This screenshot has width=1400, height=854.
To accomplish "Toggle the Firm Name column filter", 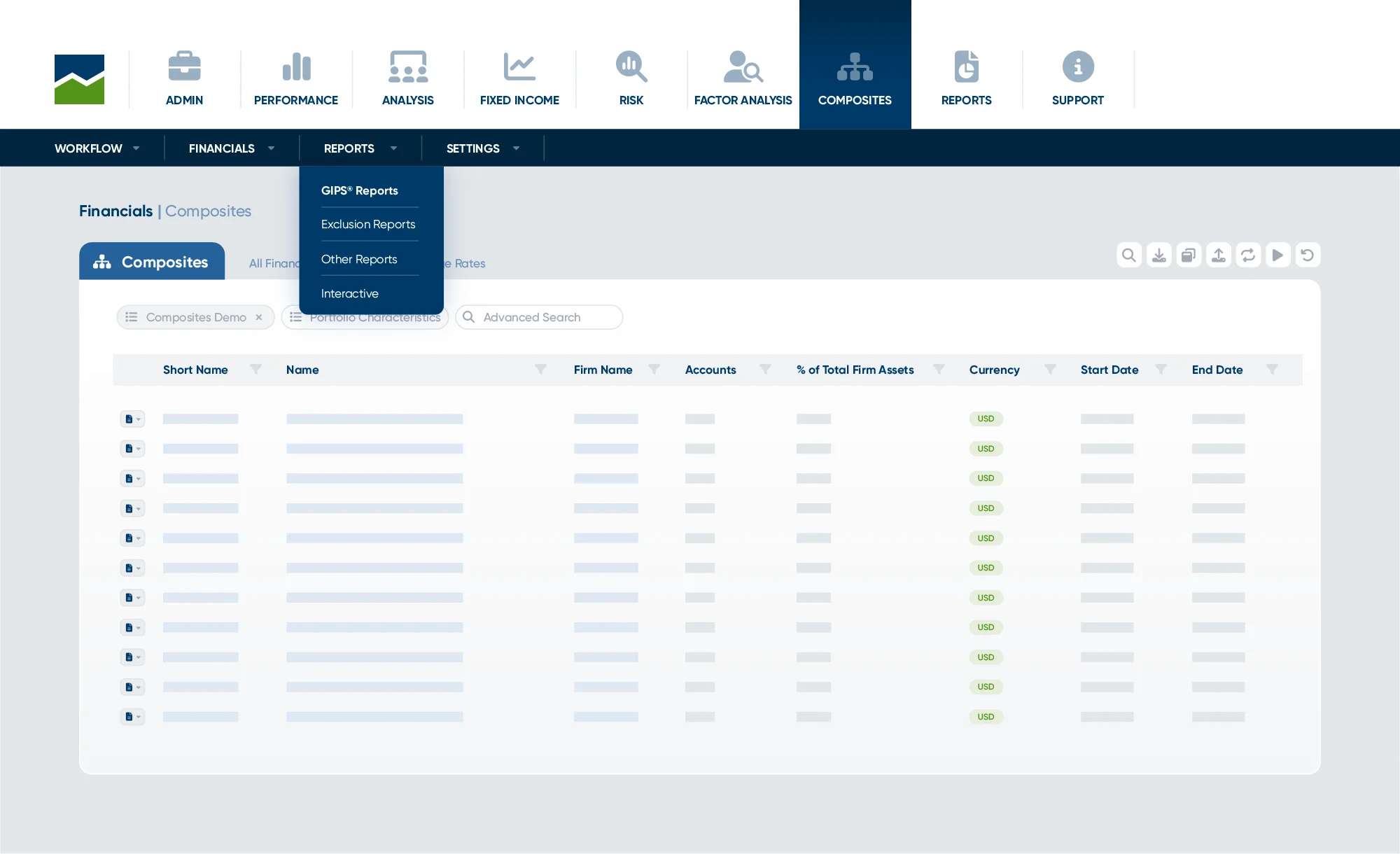I will tap(654, 370).
